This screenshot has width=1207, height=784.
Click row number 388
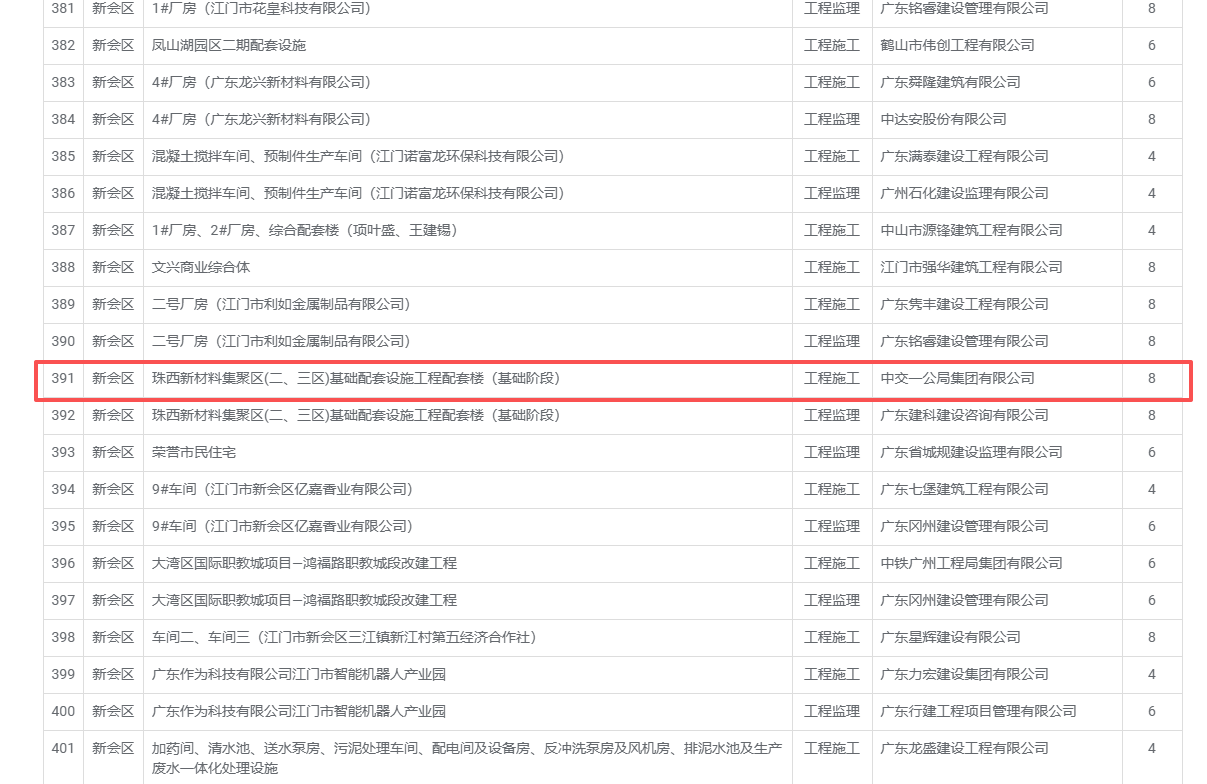[x=63, y=267]
